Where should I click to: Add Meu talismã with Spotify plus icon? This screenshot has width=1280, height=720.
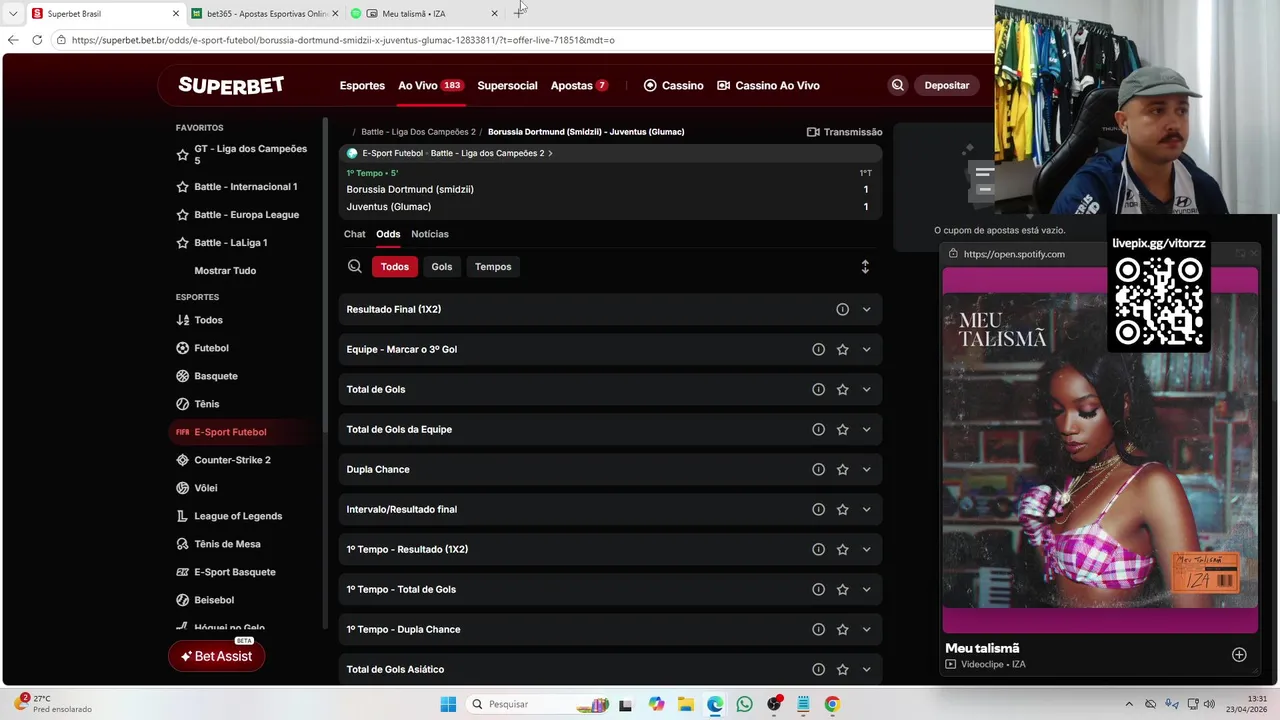click(x=1239, y=655)
